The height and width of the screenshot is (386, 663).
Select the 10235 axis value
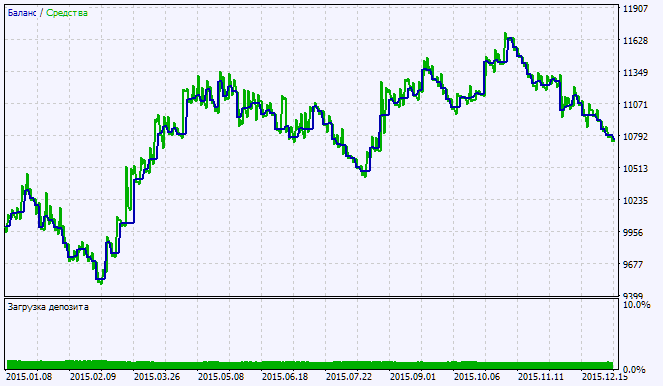[x=636, y=200]
